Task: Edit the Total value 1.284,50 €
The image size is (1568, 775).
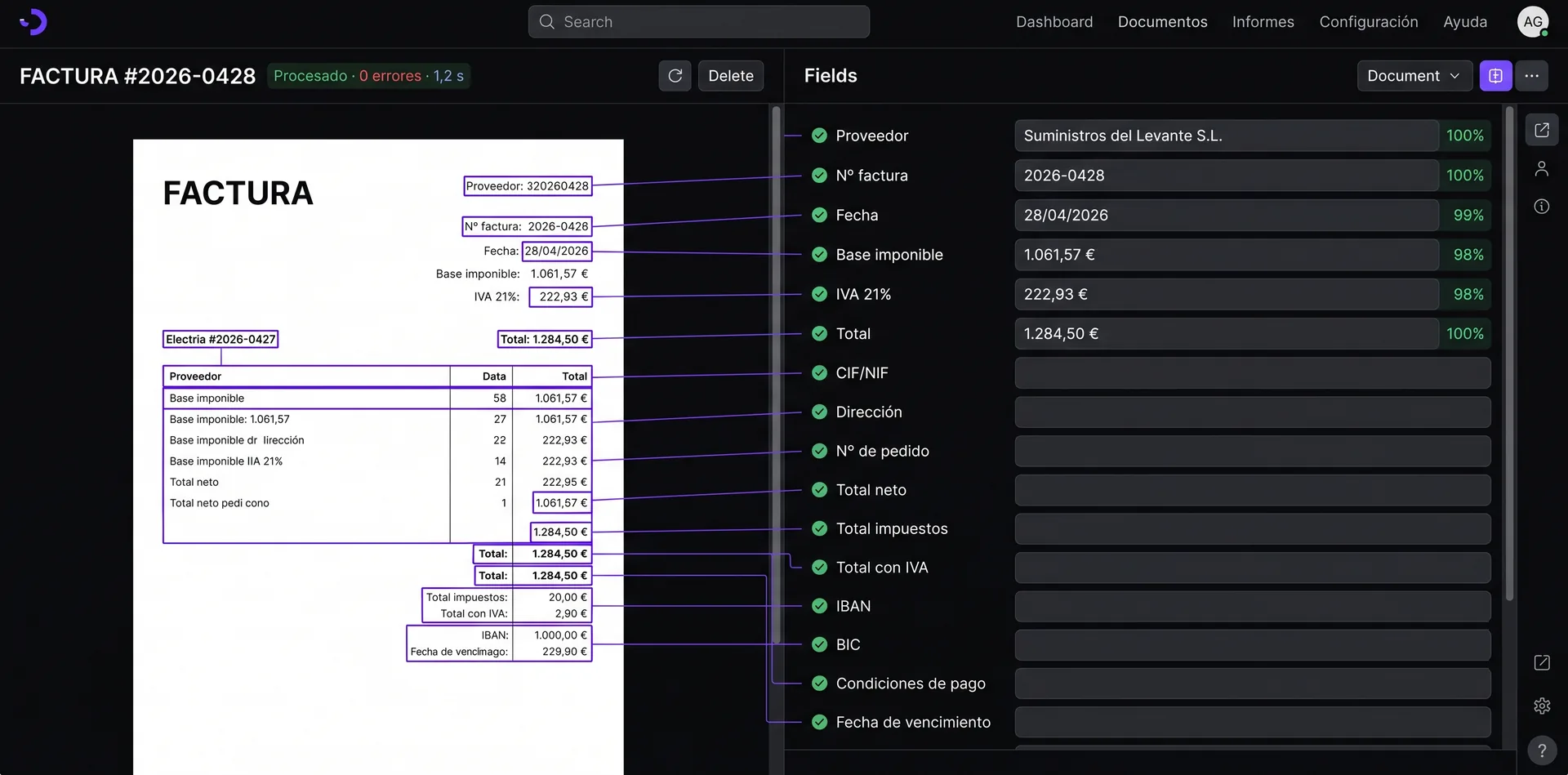Action: point(1227,333)
